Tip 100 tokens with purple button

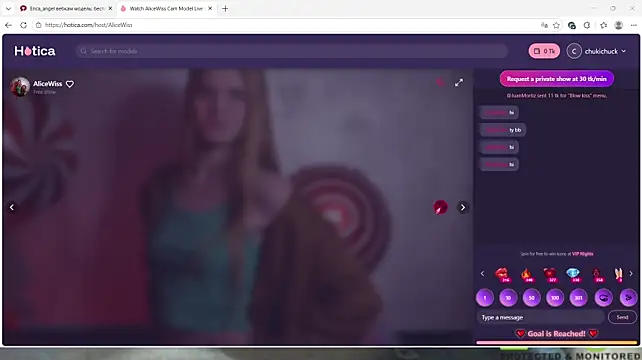point(555,298)
